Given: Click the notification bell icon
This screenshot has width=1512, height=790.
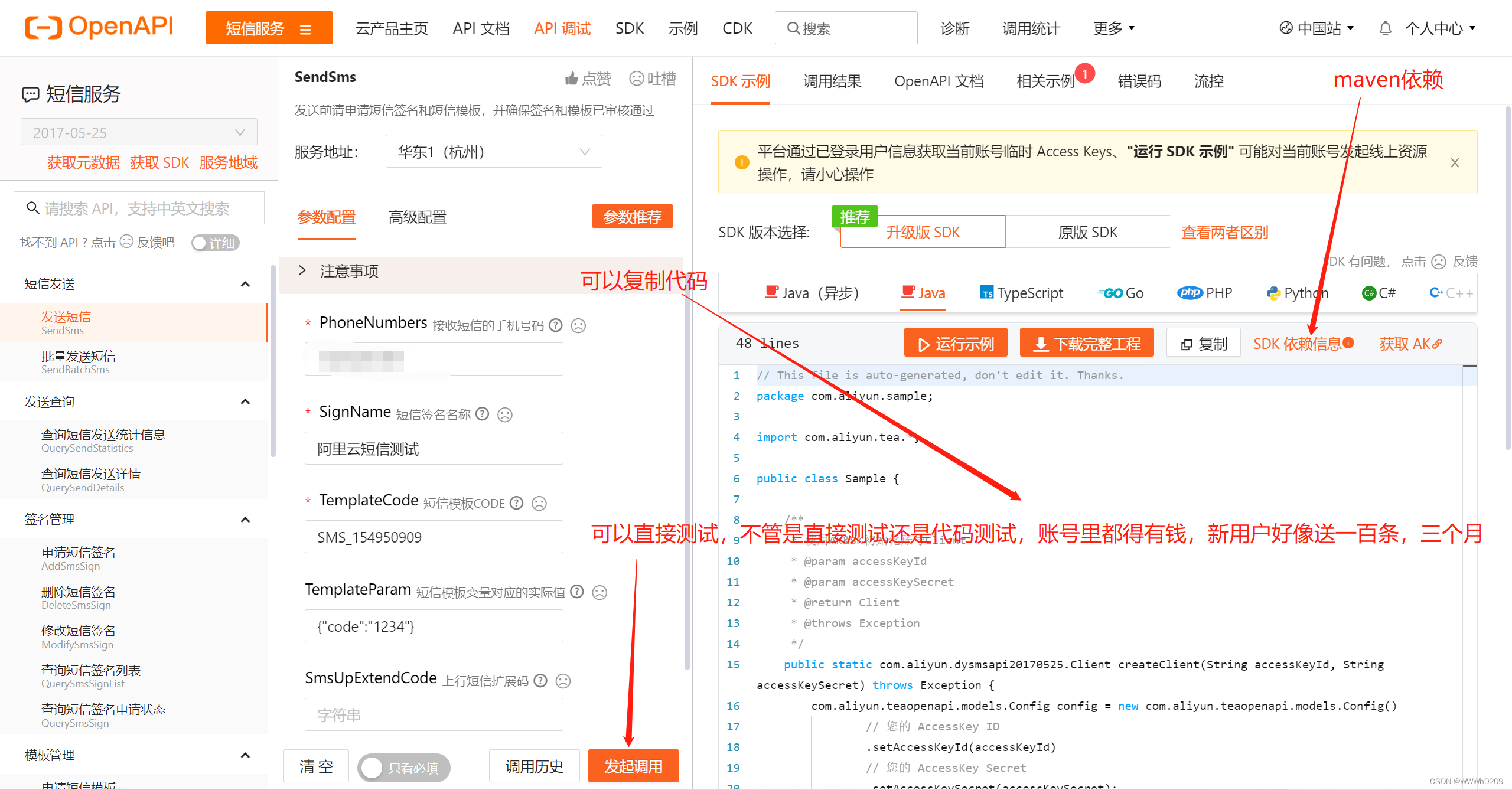Looking at the screenshot, I should point(1385,28).
